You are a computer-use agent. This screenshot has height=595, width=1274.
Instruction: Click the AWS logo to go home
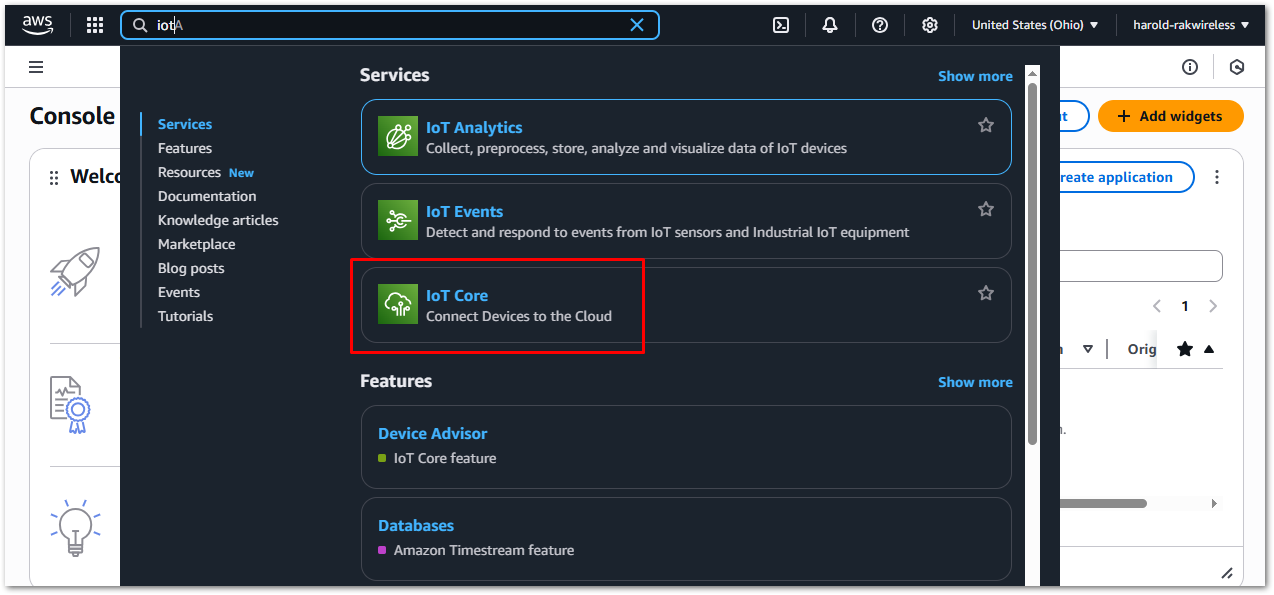[37, 24]
